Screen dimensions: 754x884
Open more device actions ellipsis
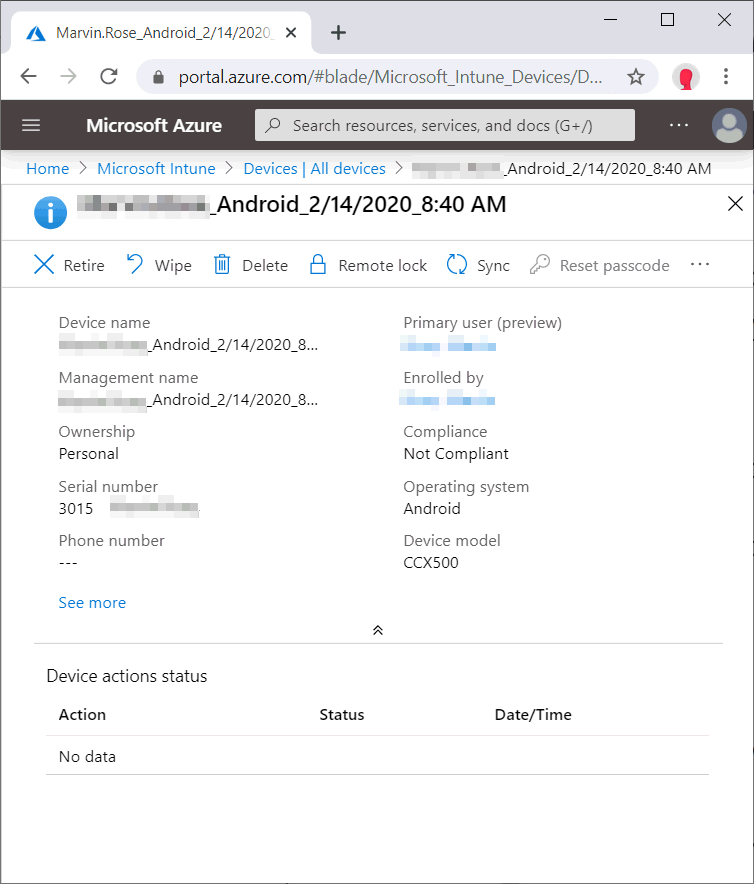click(699, 264)
